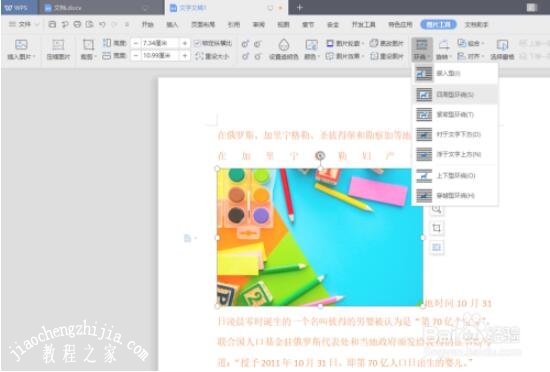This screenshot has height=372, width=550.
Task: Click the plus button to open new tab
Action: click(x=299, y=8)
